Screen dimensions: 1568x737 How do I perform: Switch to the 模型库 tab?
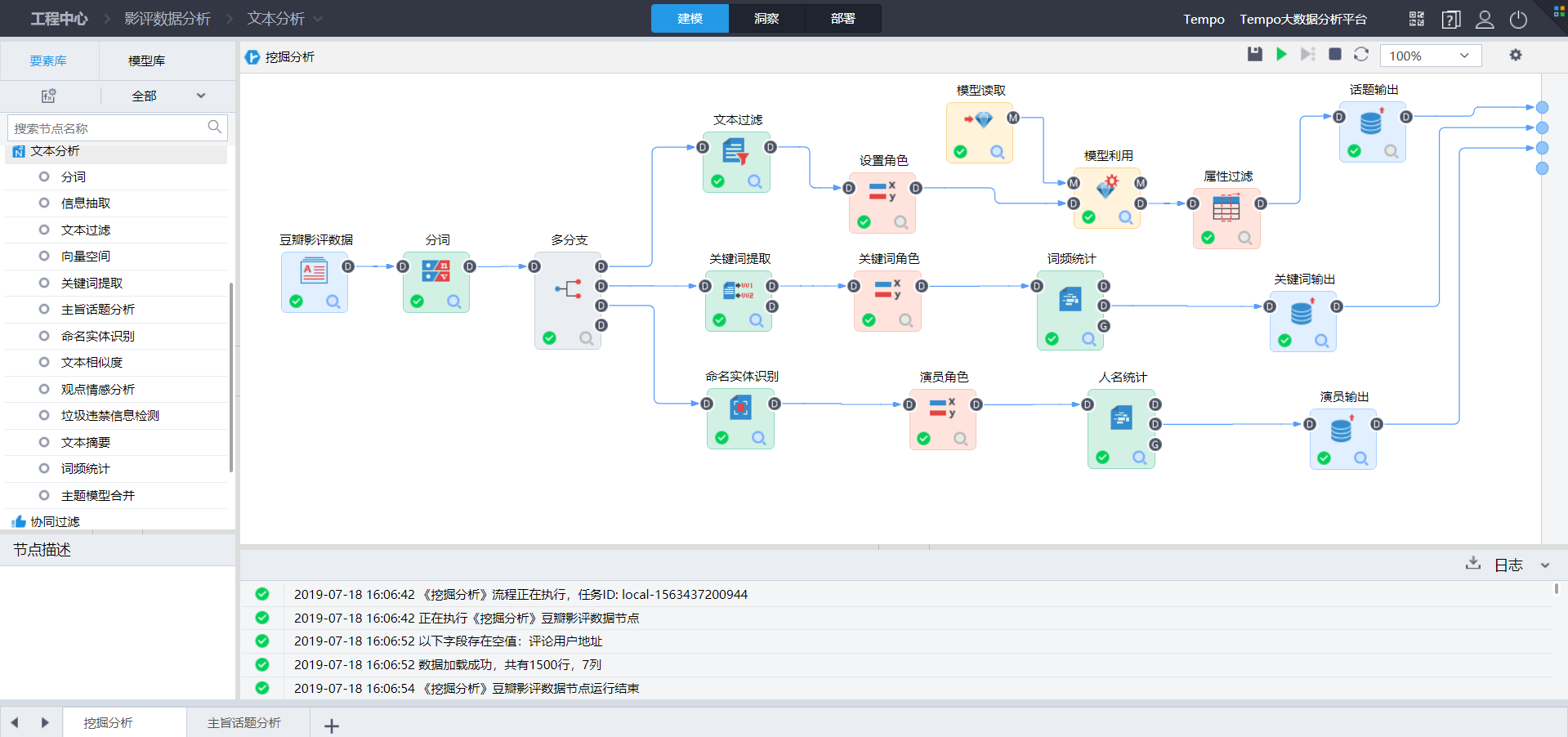[147, 60]
